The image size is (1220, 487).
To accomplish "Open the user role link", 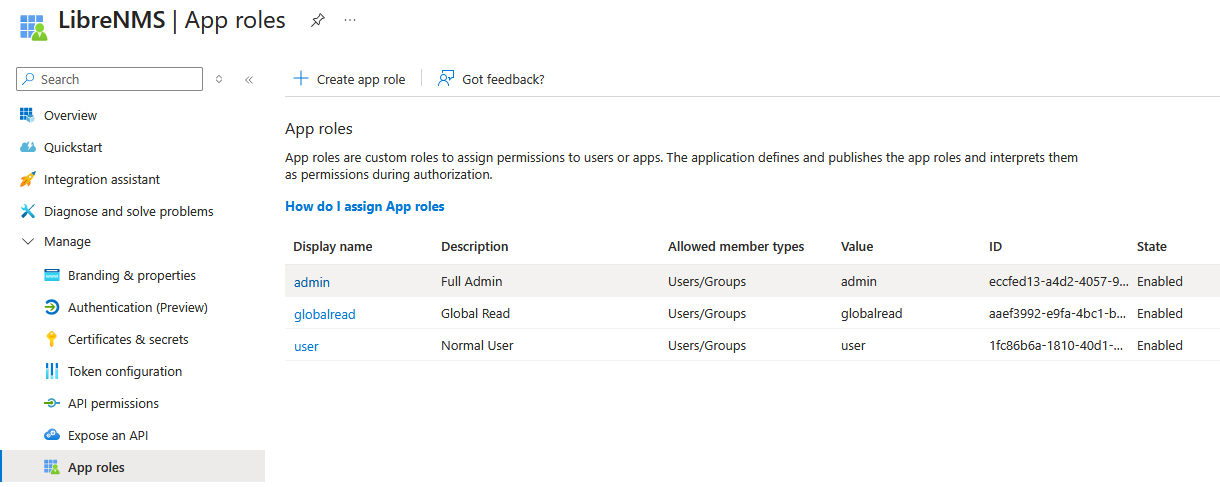I will click(x=306, y=346).
